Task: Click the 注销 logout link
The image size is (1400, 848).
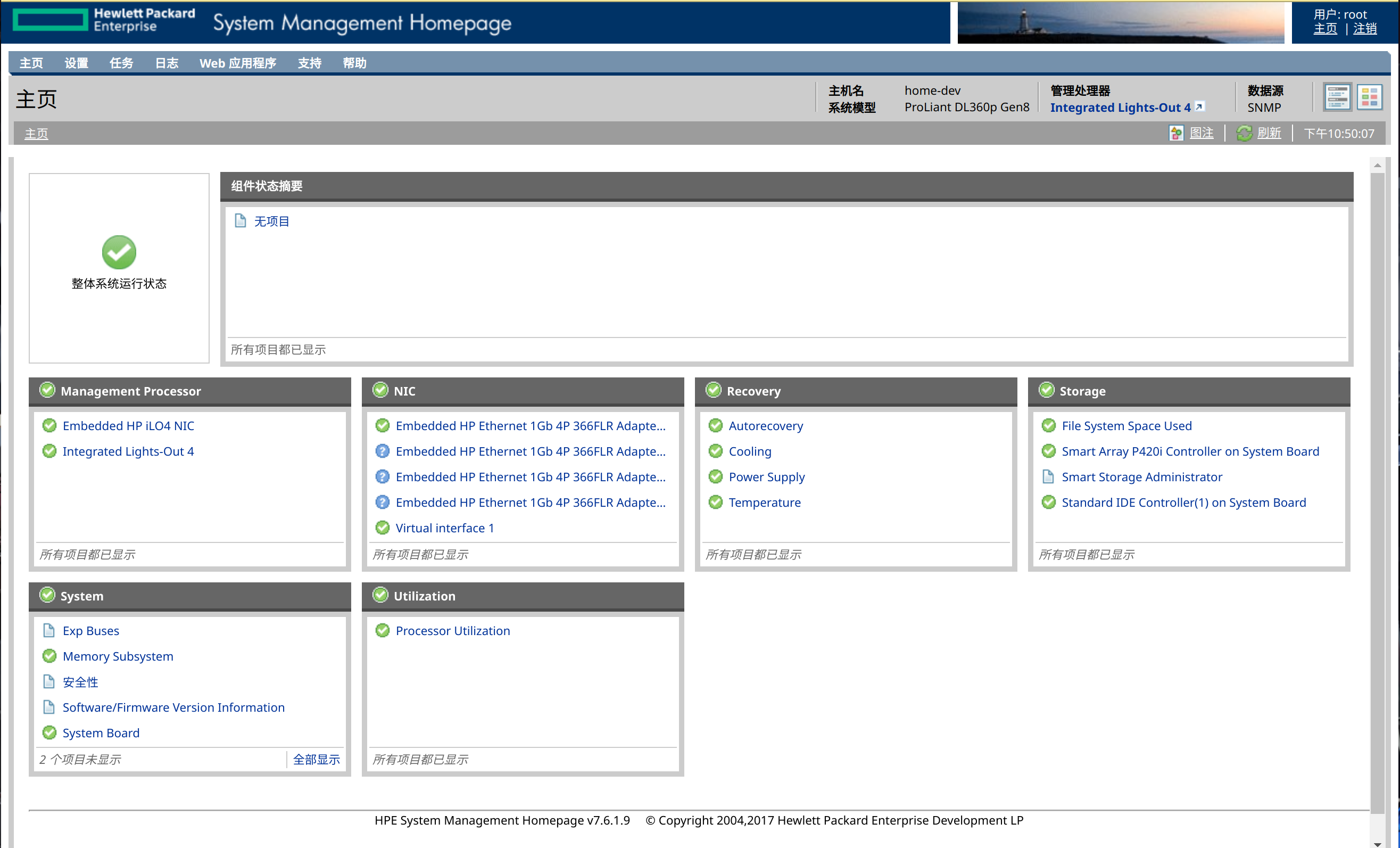Action: pos(1365,28)
